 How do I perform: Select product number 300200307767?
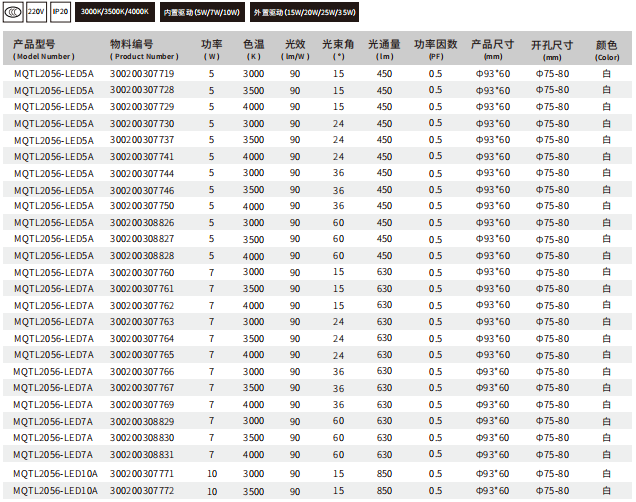[142, 388]
